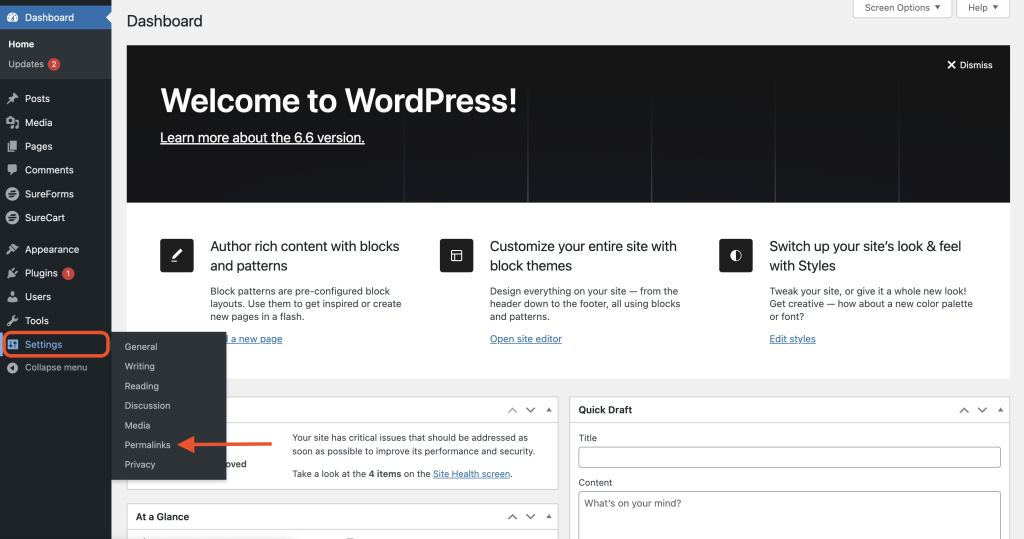This screenshot has height=539, width=1024.
Task: Dismiss the Welcome to WordPress panel
Action: [969, 65]
